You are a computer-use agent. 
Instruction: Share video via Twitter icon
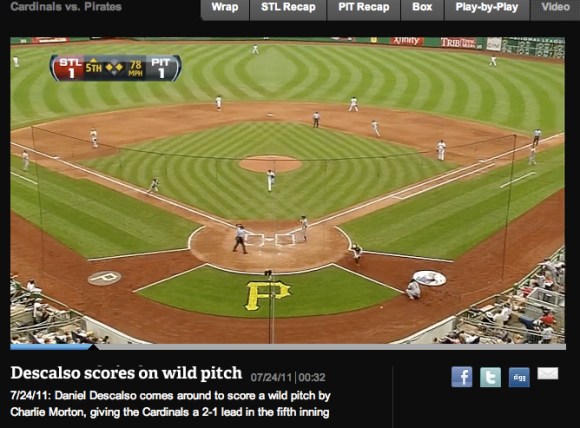tap(490, 377)
